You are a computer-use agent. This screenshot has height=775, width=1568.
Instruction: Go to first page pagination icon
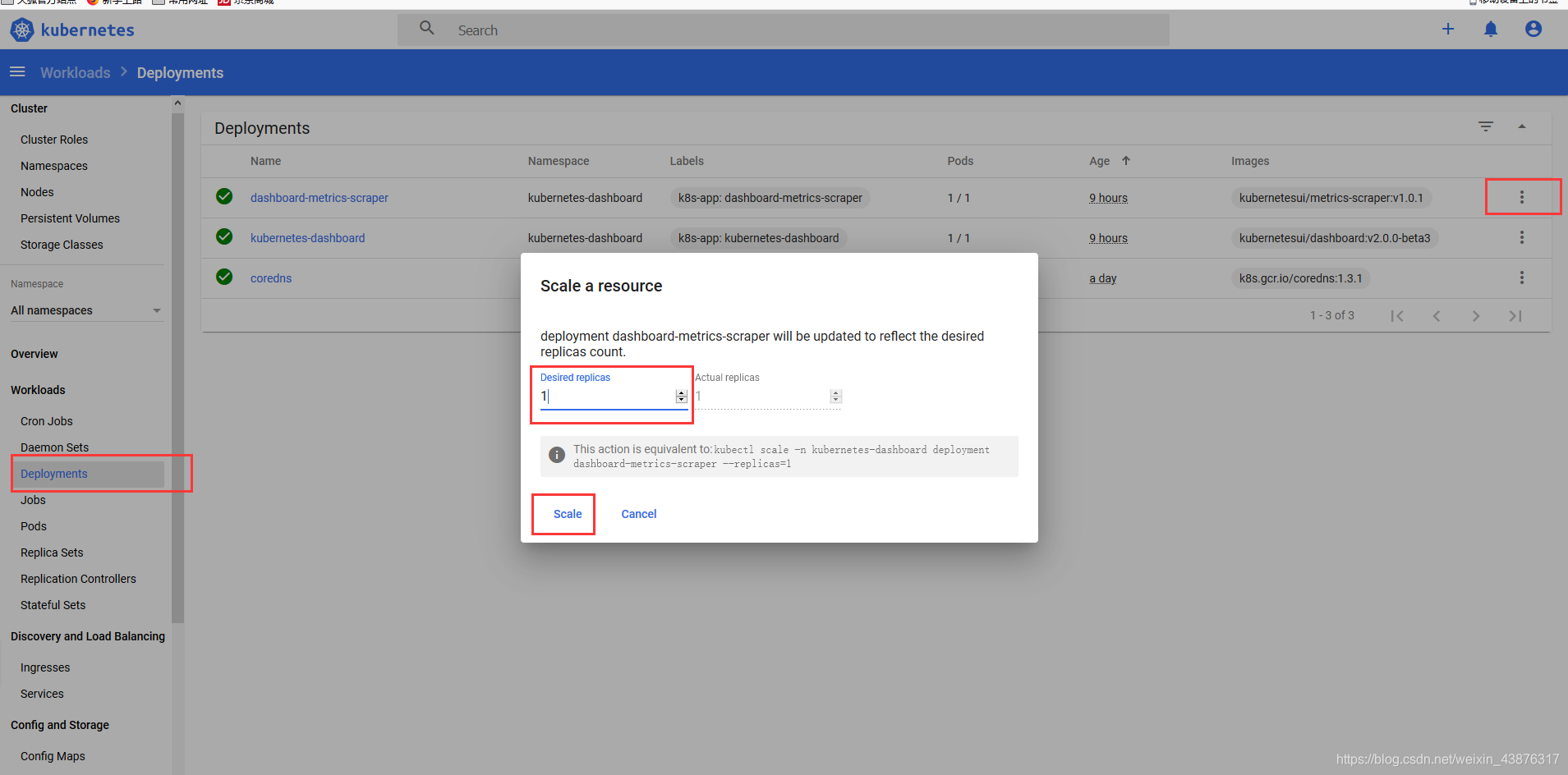point(1397,316)
